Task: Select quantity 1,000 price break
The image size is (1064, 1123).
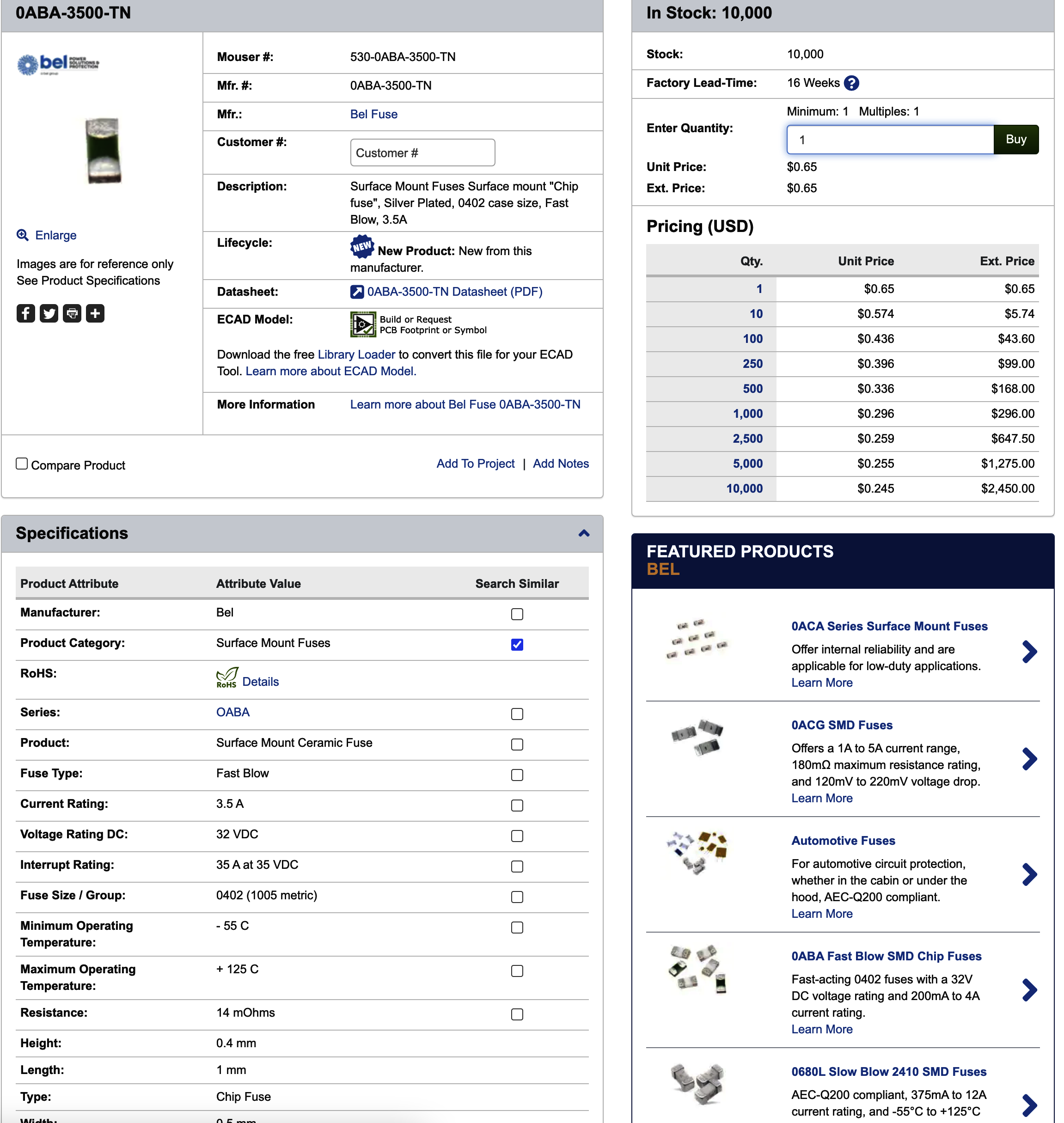Action: click(747, 414)
